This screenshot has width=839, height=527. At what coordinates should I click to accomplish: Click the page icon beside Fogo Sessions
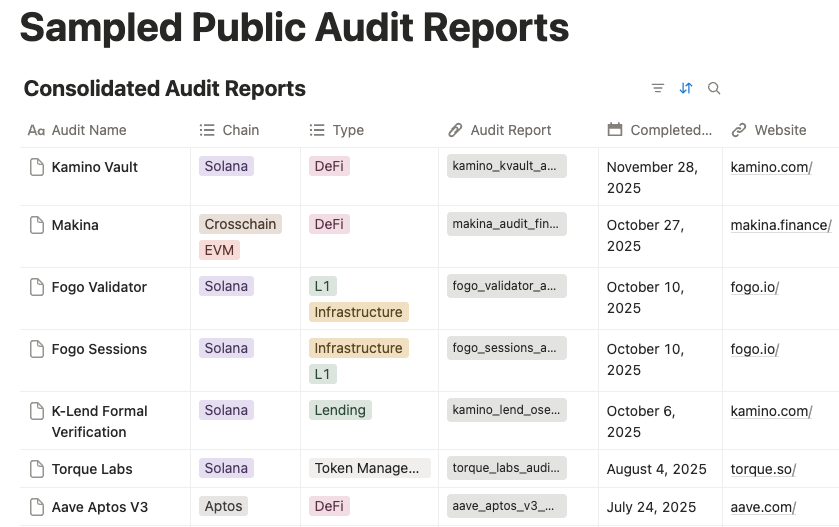pos(36,349)
